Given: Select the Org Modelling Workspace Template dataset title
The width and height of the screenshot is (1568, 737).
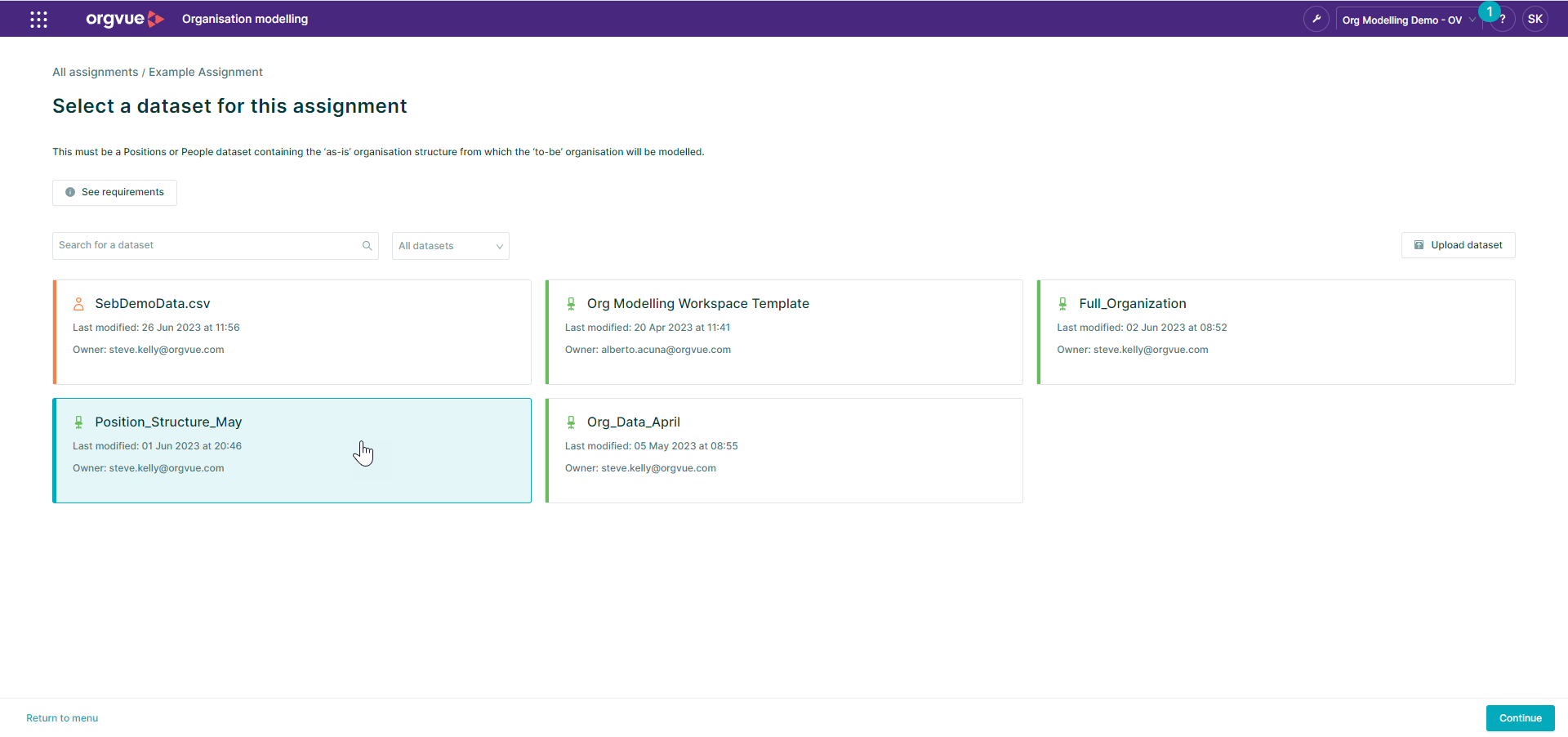Looking at the screenshot, I should coord(698,303).
